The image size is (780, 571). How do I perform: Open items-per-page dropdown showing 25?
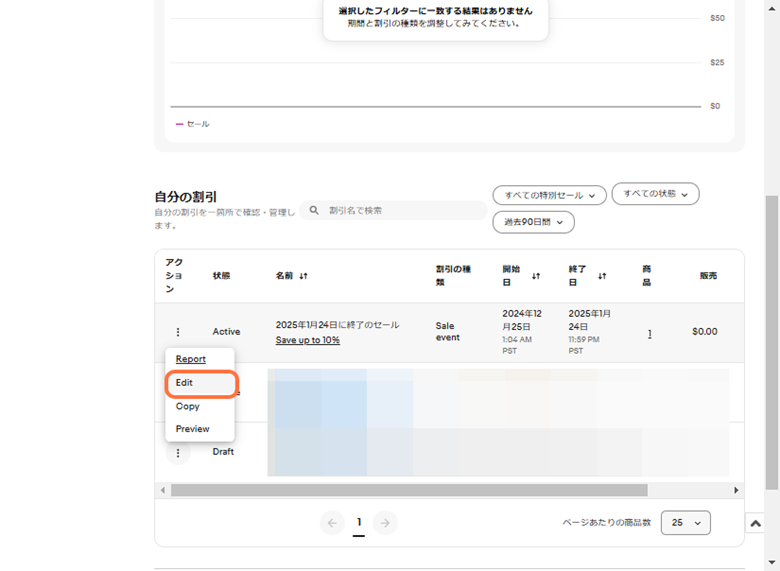point(686,522)
